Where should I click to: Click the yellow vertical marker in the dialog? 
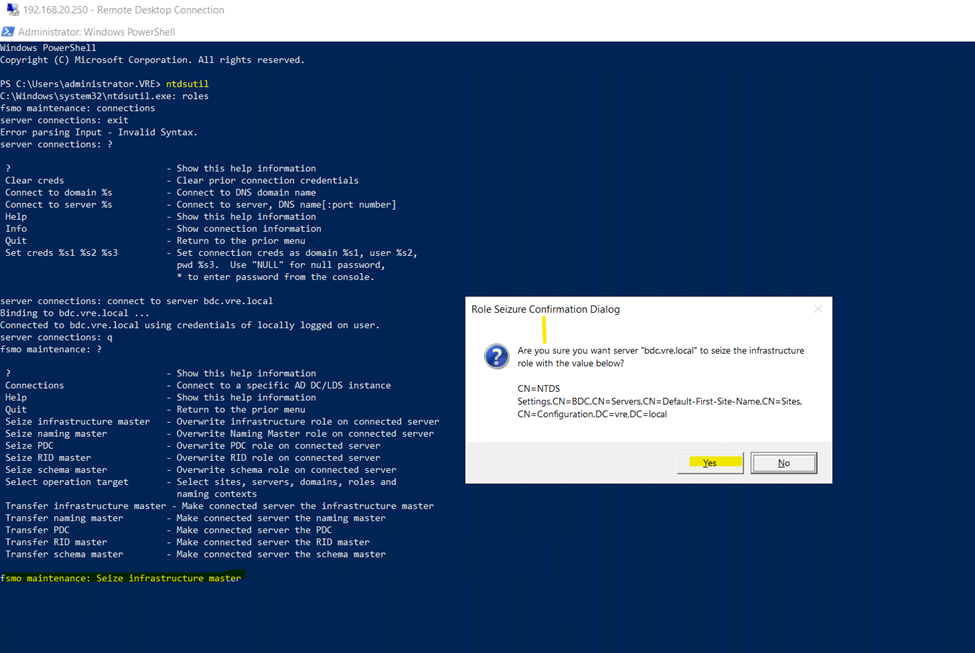pos(543,330)
